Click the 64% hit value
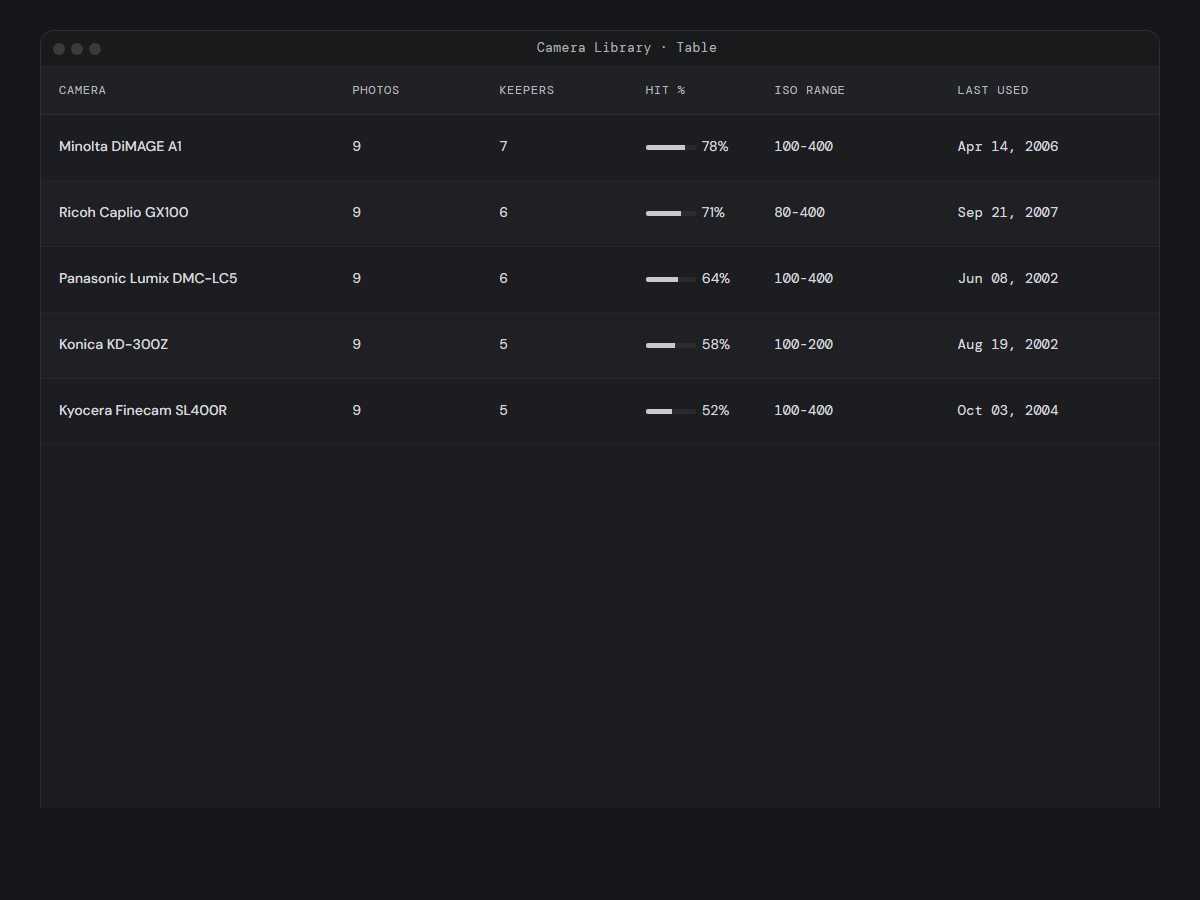Viewport: 1200px width, 900px height. tap(716, 278)
